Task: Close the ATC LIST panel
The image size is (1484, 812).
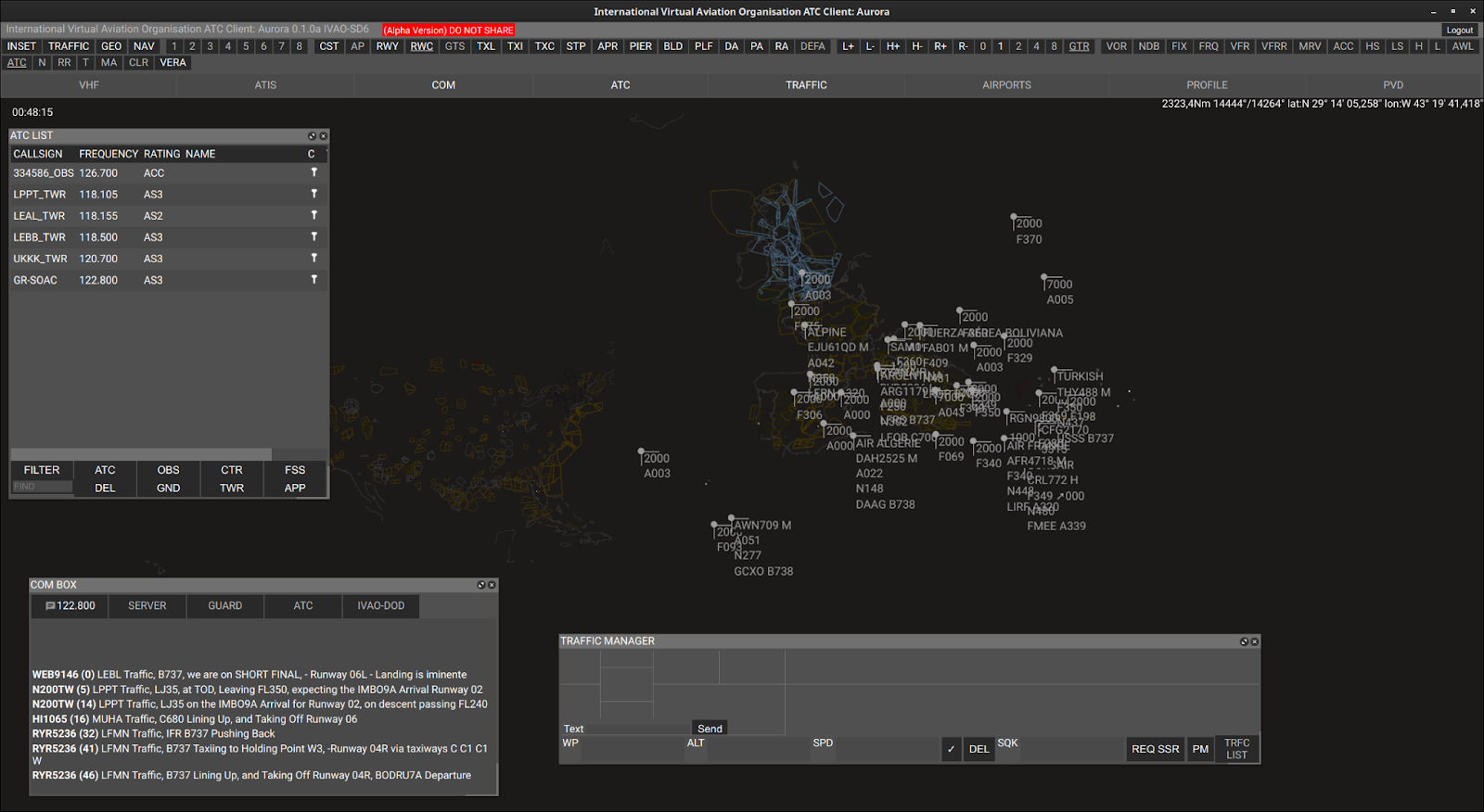Action: tap(324, 136)
